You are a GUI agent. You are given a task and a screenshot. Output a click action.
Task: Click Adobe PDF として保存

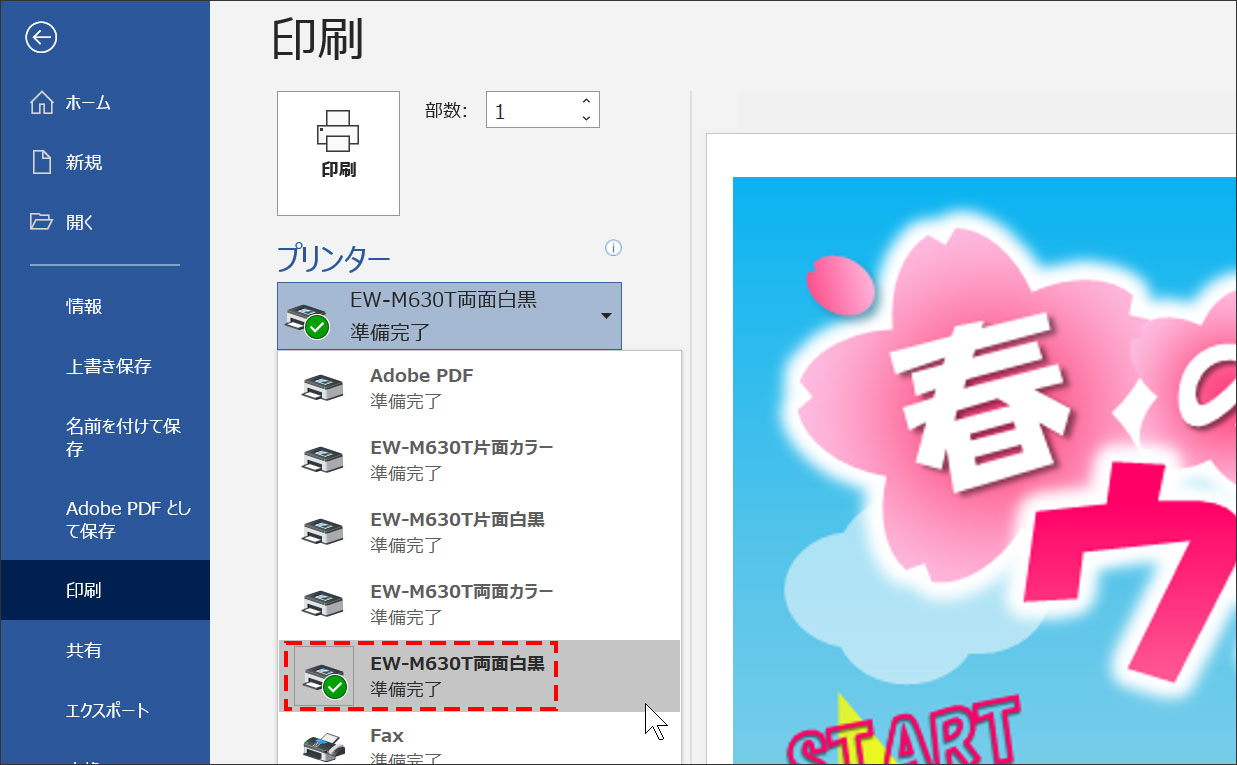[127, 519]
